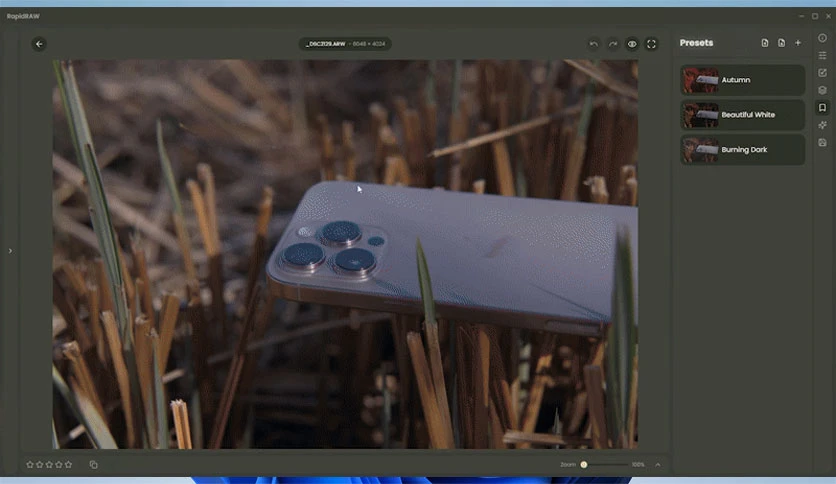Rate the photo three stars
This screenshot has height=484, width=836.
coord(49,465)
